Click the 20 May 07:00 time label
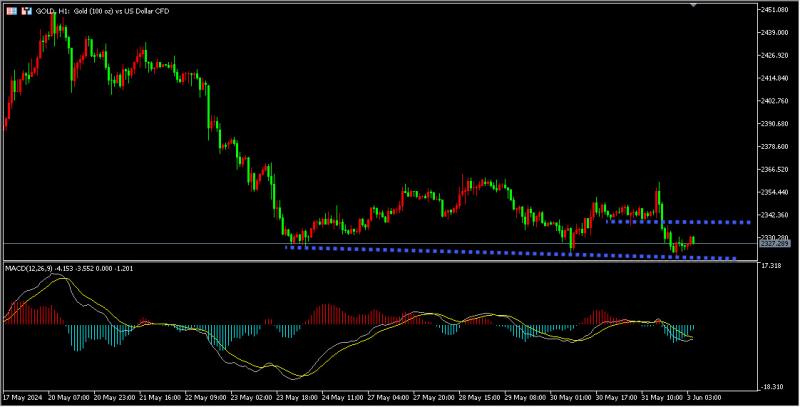 (x=68, y=397)
